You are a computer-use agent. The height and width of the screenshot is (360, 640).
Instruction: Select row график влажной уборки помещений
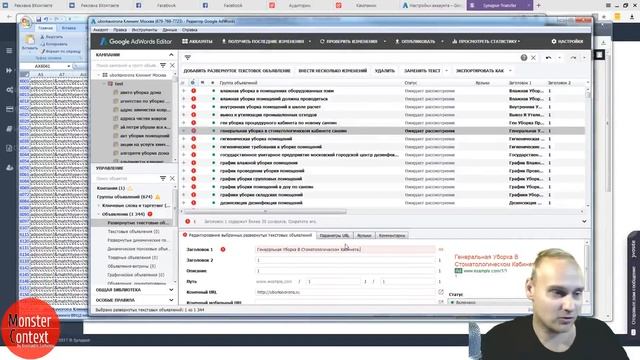383,163
